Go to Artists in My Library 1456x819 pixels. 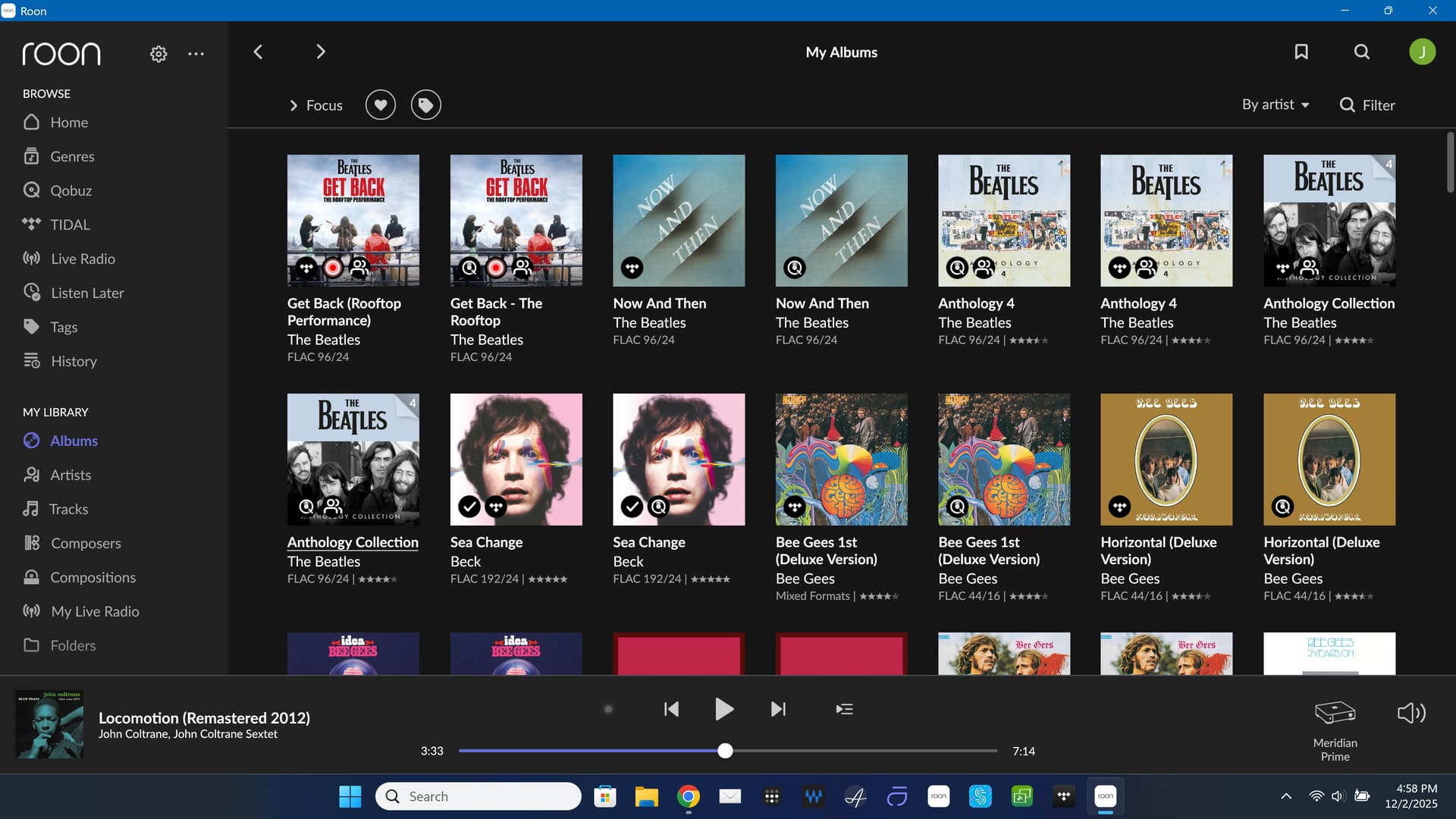[x=70, y=475]
